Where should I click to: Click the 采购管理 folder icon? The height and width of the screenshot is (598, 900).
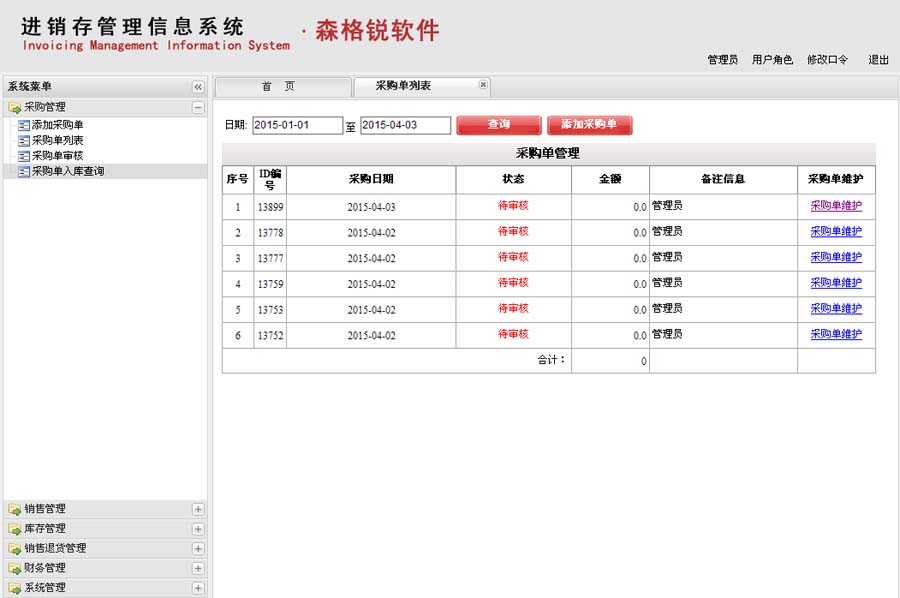tap(15, 107)
